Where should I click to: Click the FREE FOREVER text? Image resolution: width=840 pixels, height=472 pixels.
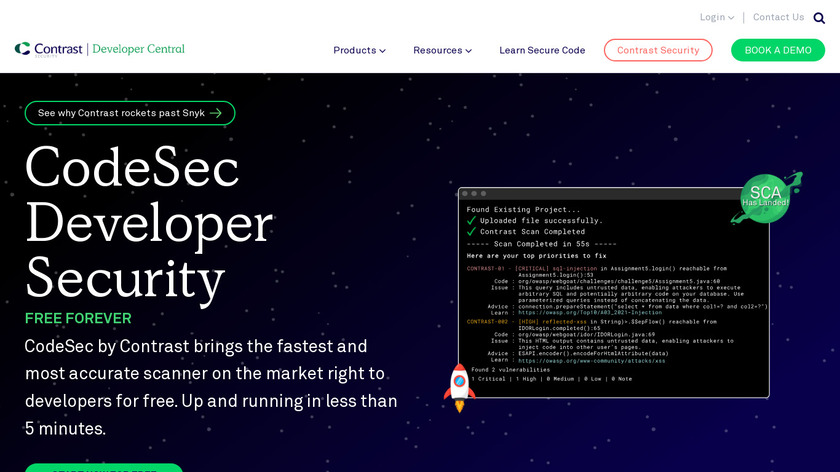click(78, 318)
